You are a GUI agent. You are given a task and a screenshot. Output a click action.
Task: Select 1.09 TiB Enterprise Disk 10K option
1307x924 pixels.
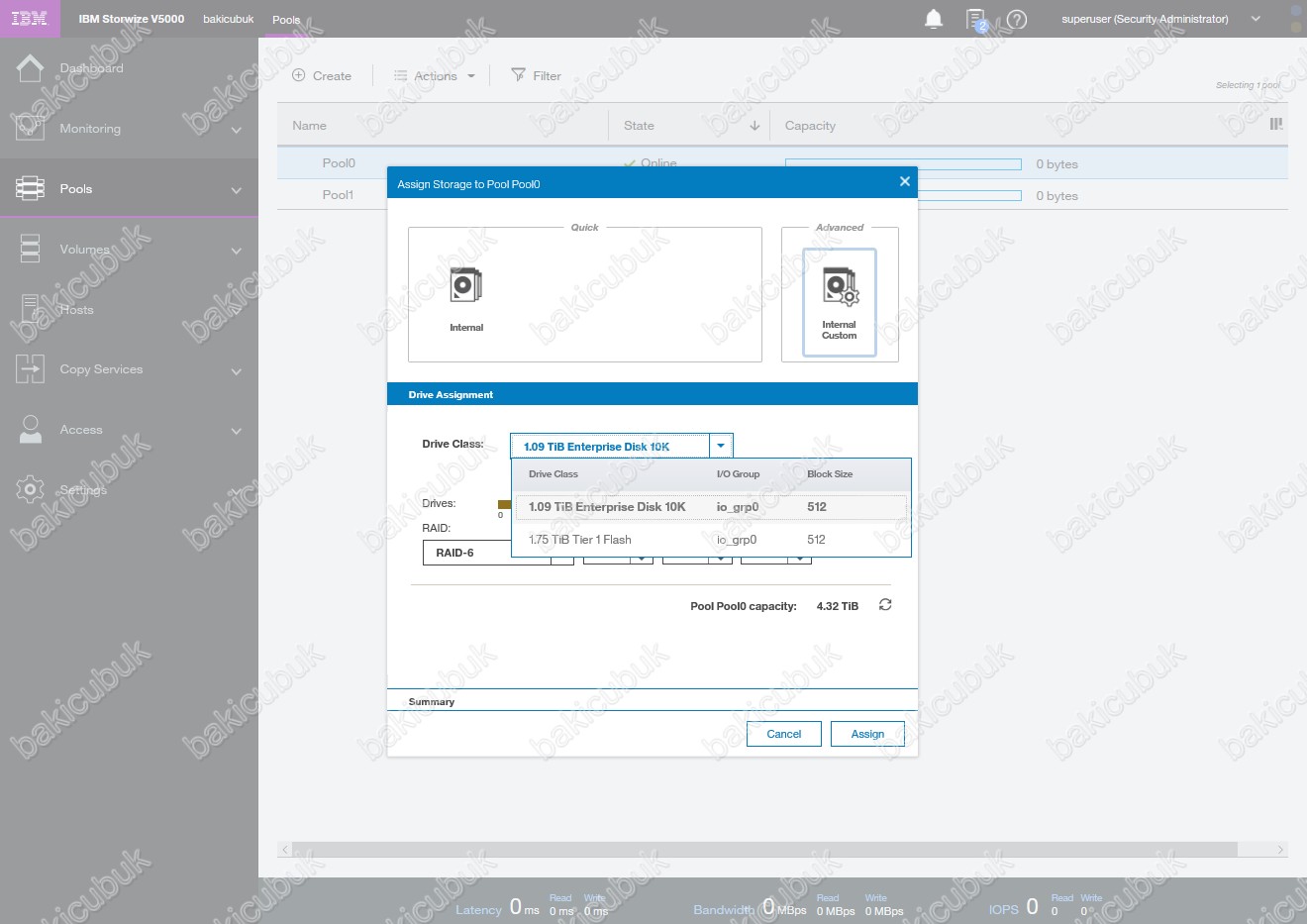click(607, 507)
